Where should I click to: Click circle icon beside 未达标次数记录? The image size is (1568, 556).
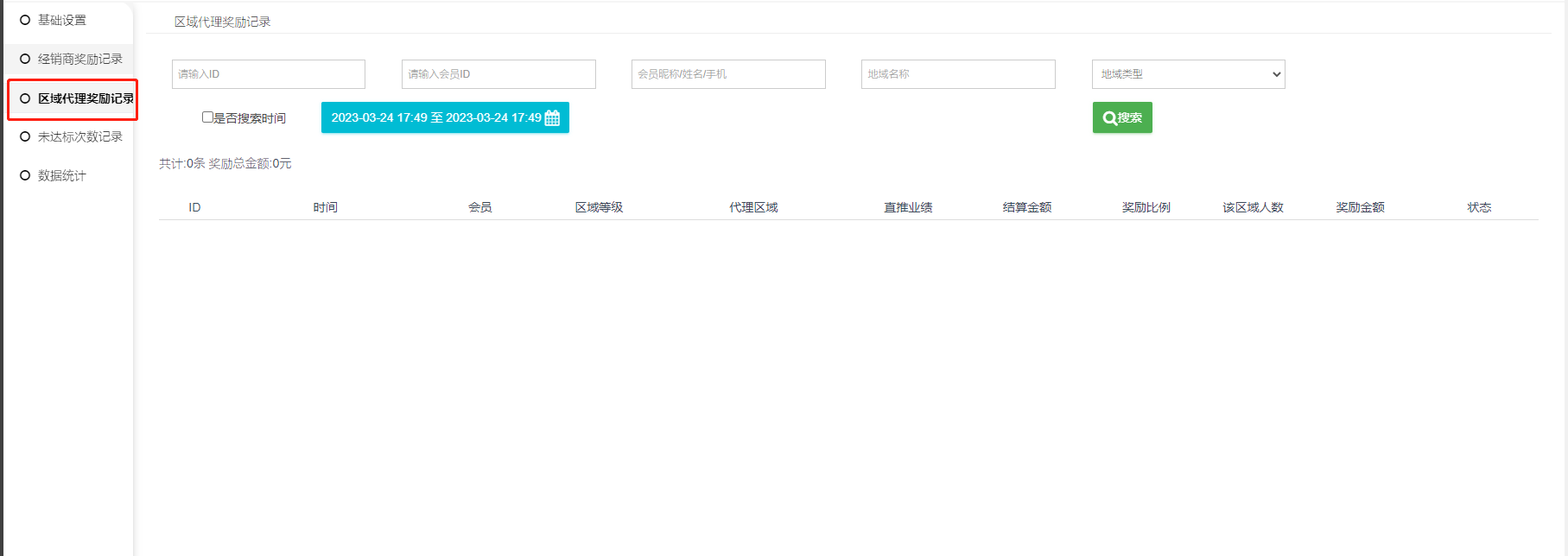click(x=25, y=136)
